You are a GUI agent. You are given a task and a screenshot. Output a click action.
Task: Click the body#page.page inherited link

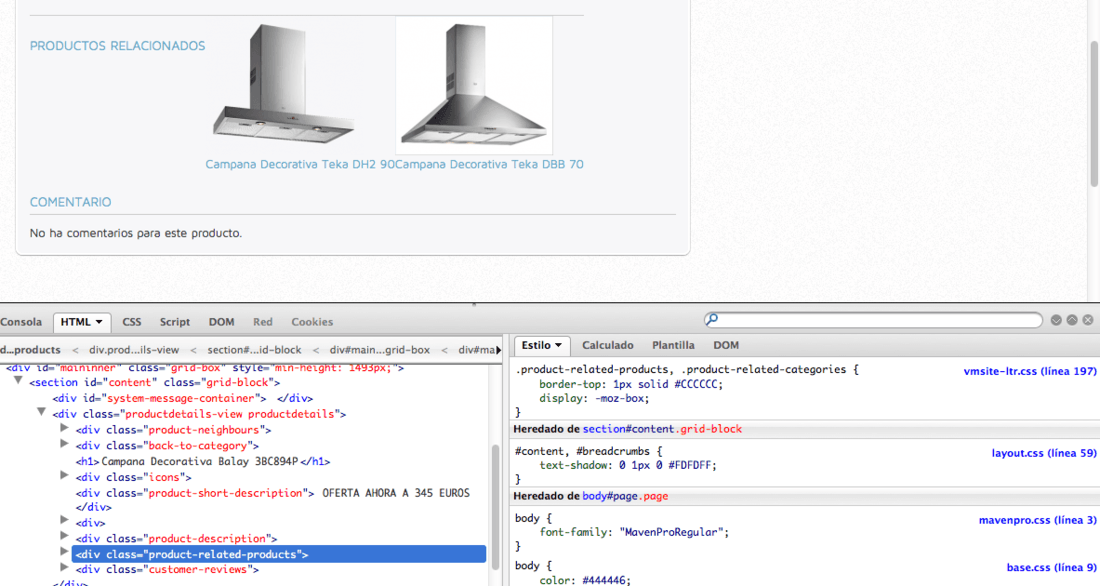click(625, 496)
